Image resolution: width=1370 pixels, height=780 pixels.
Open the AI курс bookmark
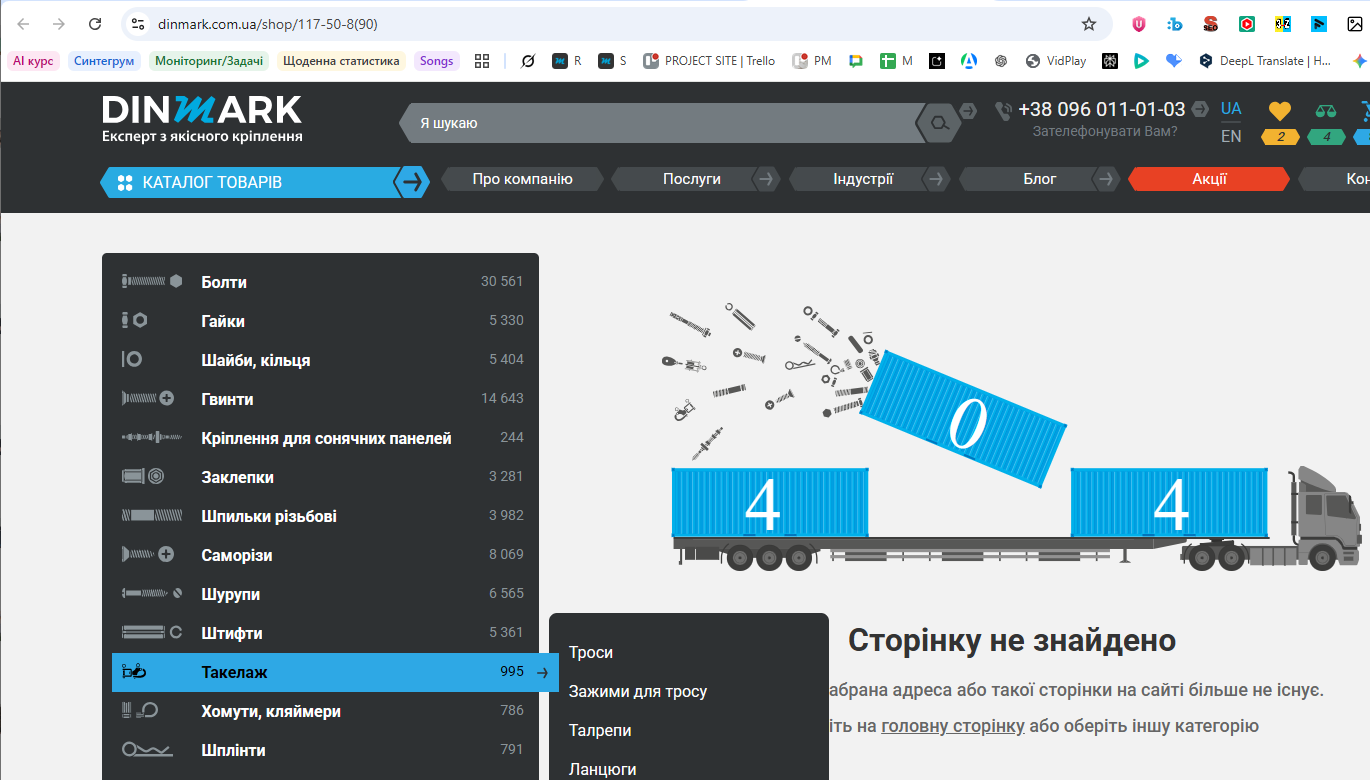click(33, 61)
